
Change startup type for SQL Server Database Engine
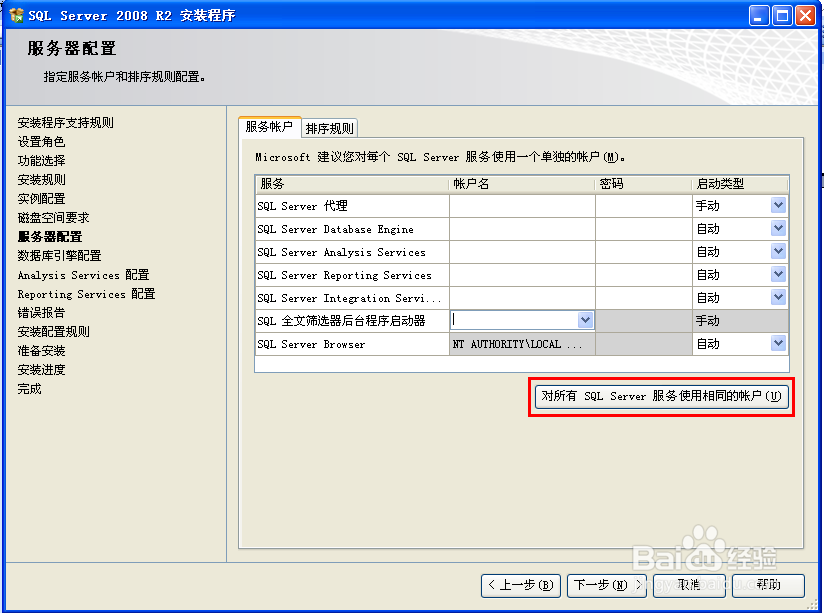(x=776, y=228)
